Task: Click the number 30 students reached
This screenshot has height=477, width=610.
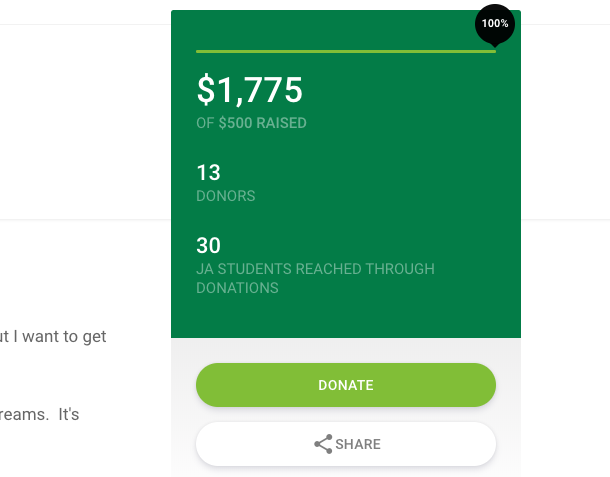Action: click(209, 246)
